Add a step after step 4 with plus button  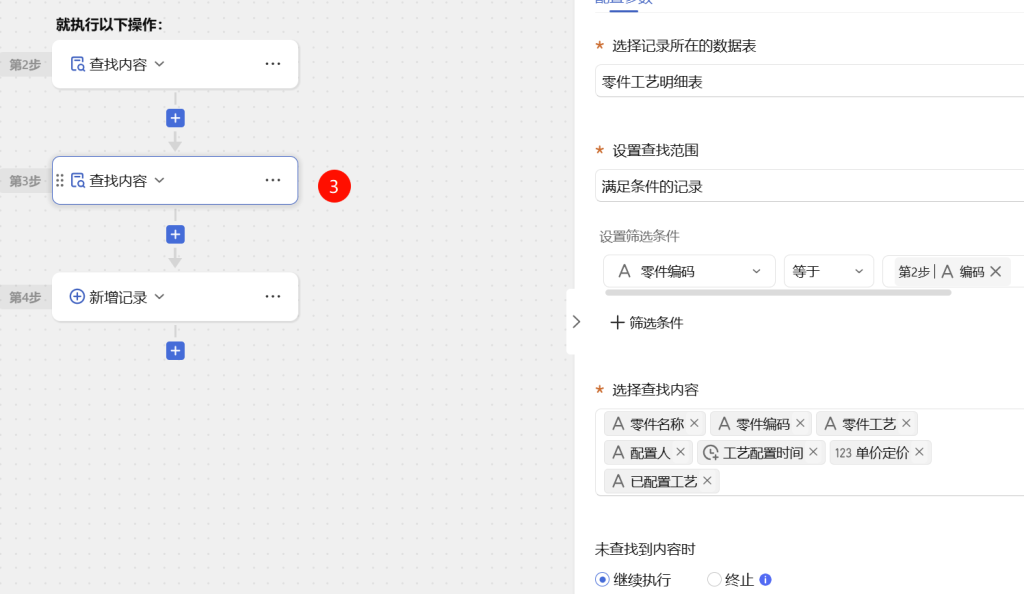click(x=175, y=351)
